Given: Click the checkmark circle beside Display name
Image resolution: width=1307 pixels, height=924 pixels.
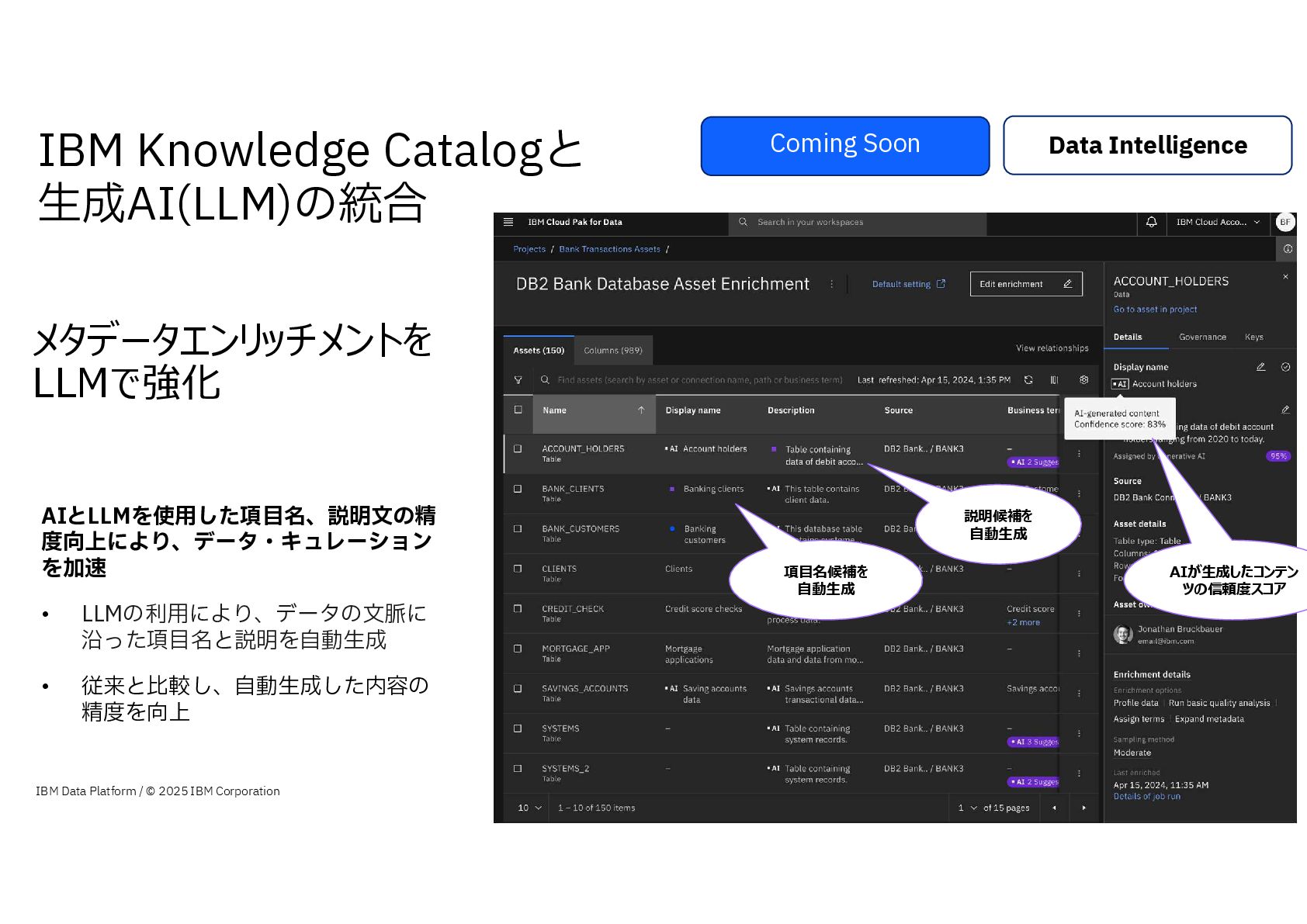Looking at the screenshot, I should tap(1285, 367).
